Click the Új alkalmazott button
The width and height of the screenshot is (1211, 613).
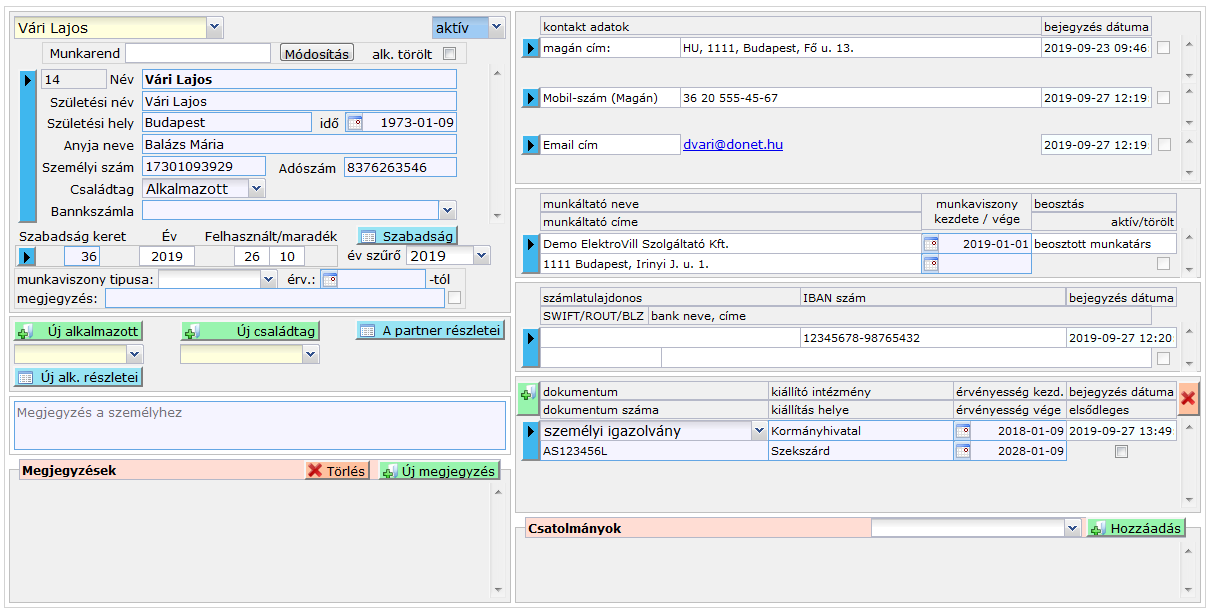78,331
